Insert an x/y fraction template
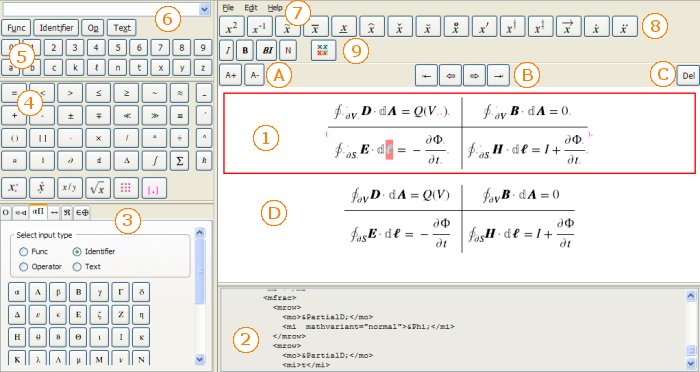The image size is (700, 372). 70,188
